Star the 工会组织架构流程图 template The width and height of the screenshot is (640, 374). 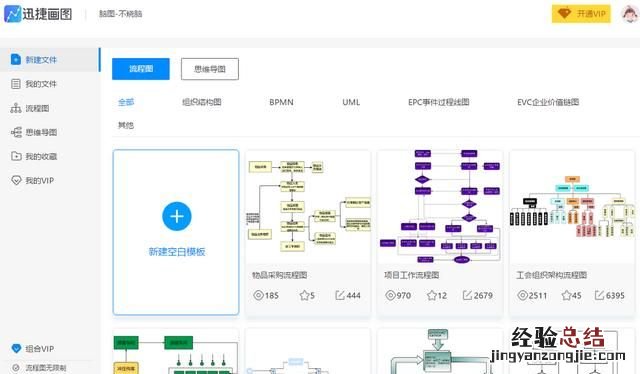(566, 295)
